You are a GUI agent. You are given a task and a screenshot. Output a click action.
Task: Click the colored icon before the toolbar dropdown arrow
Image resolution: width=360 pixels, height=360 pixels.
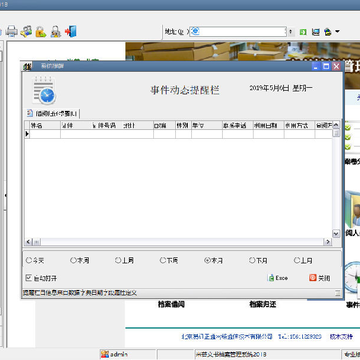coord(327,32)
